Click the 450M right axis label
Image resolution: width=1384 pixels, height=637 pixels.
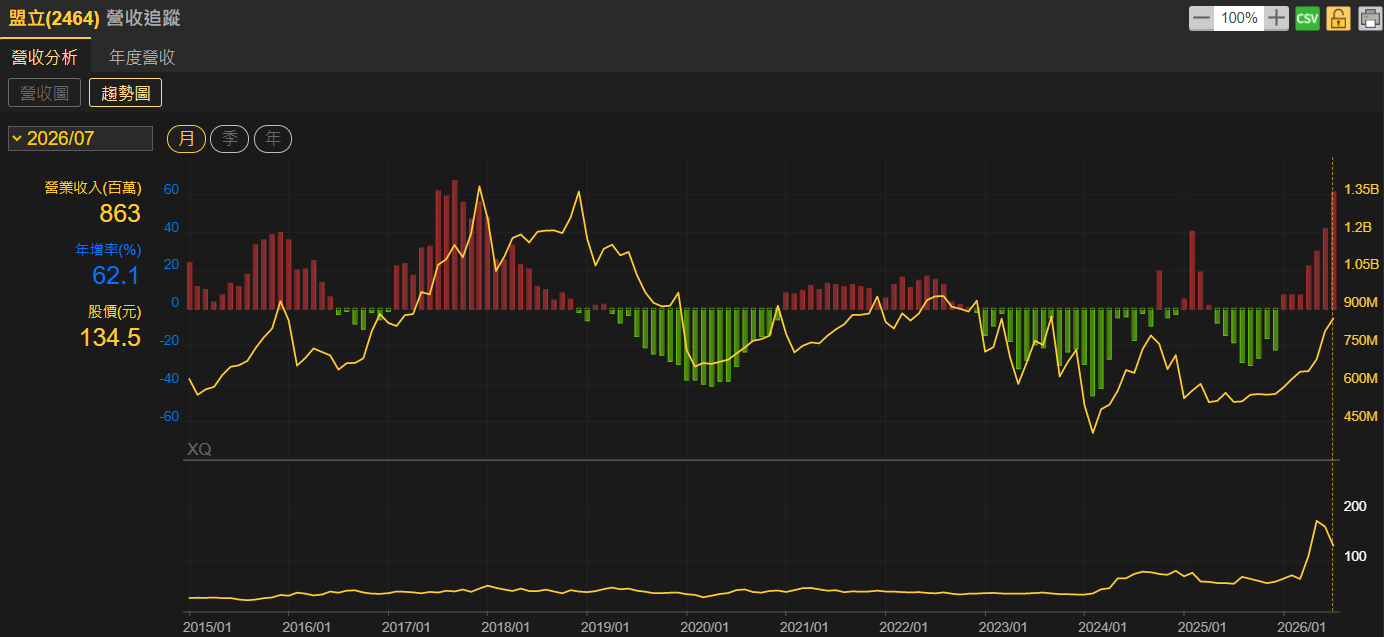pos(1361,416)
